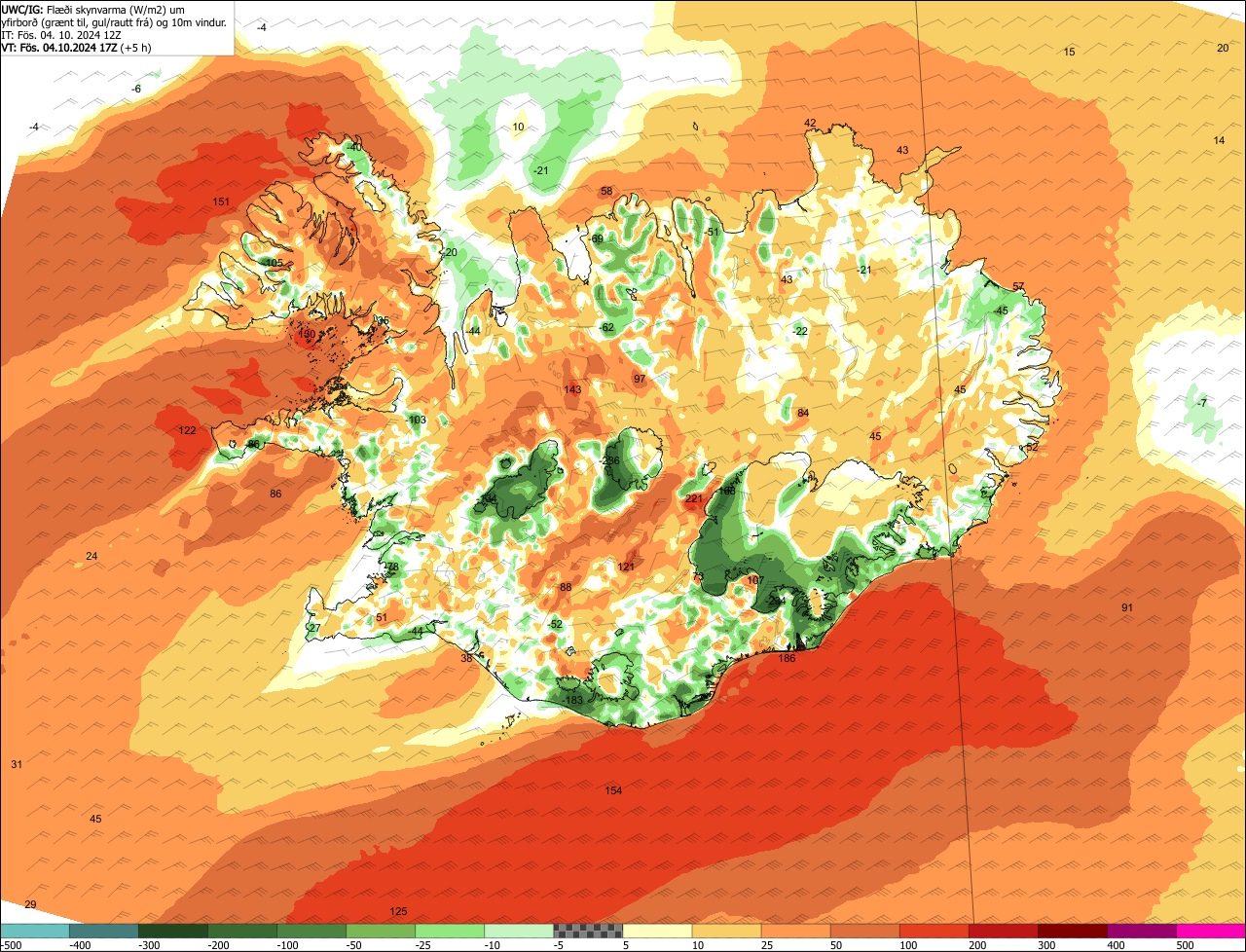This screenshot has width=1246, height=952.
Task: Click the -22 value in the northeast interior
Action: click(800, 331)
